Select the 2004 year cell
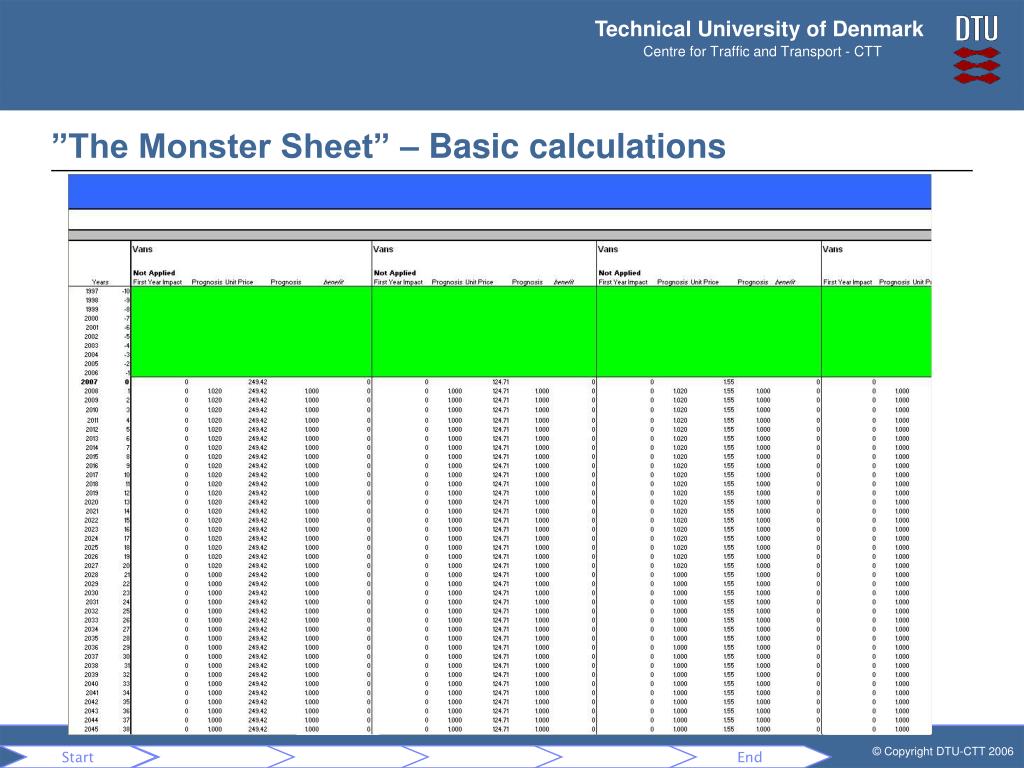The height and width of the screenshot is (768, 1024). (91, 355)
